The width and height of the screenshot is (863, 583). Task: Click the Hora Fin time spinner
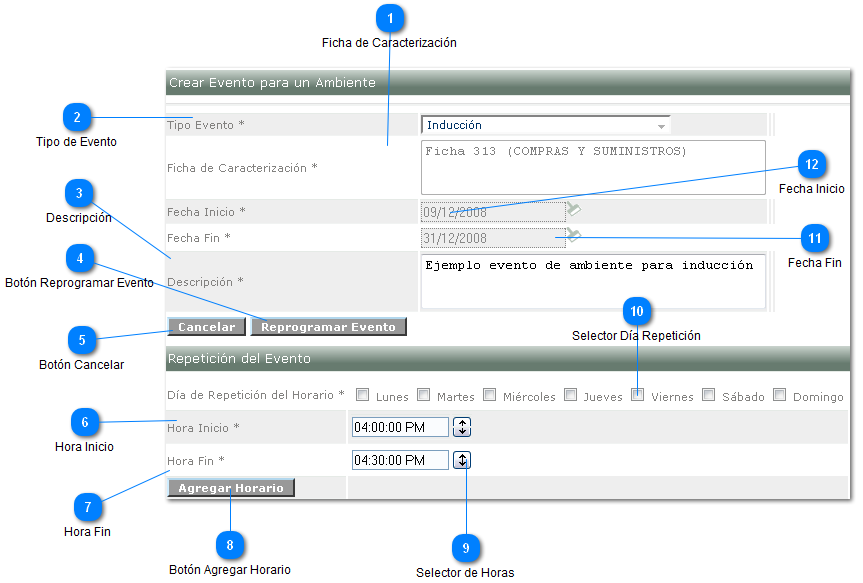(462, 460)
